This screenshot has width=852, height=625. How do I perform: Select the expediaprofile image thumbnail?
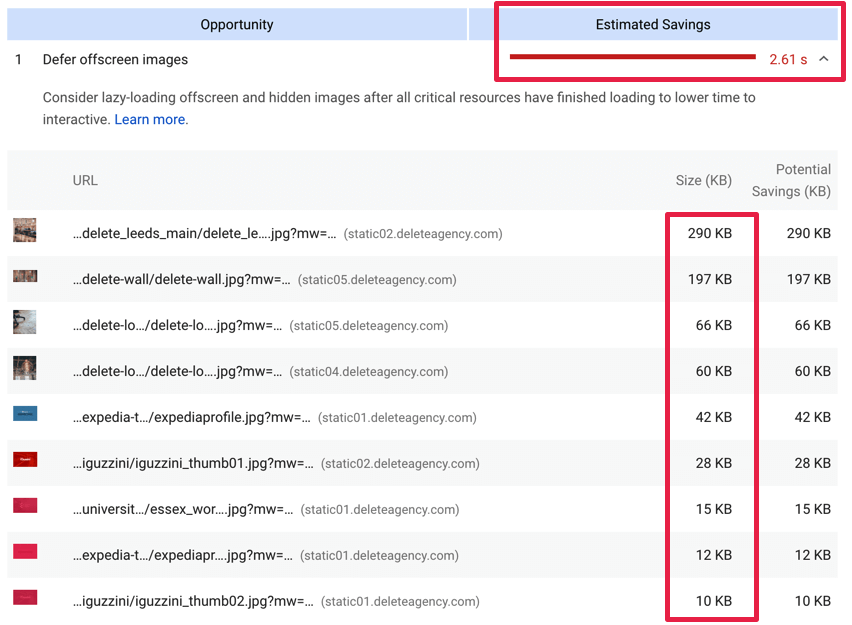[x=24, y=413]
